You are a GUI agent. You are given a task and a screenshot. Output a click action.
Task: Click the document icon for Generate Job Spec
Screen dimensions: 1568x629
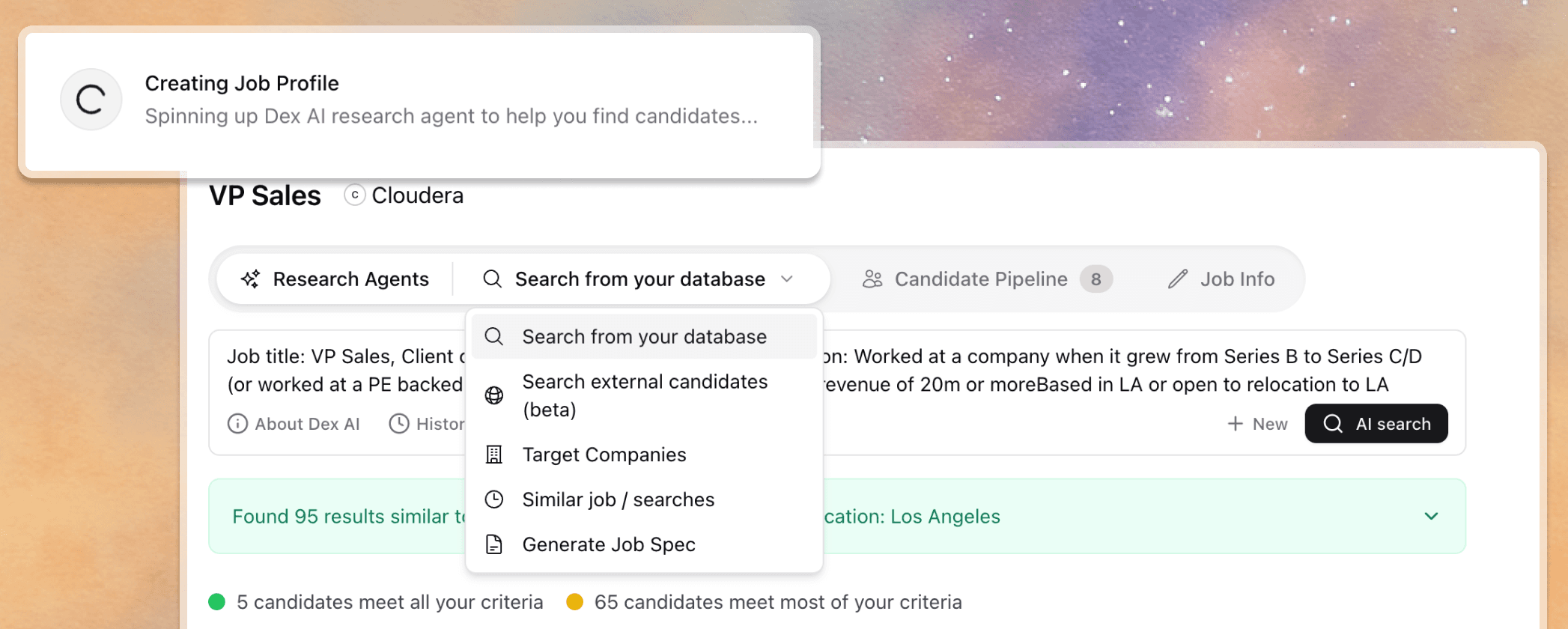[x=494, y=544]
